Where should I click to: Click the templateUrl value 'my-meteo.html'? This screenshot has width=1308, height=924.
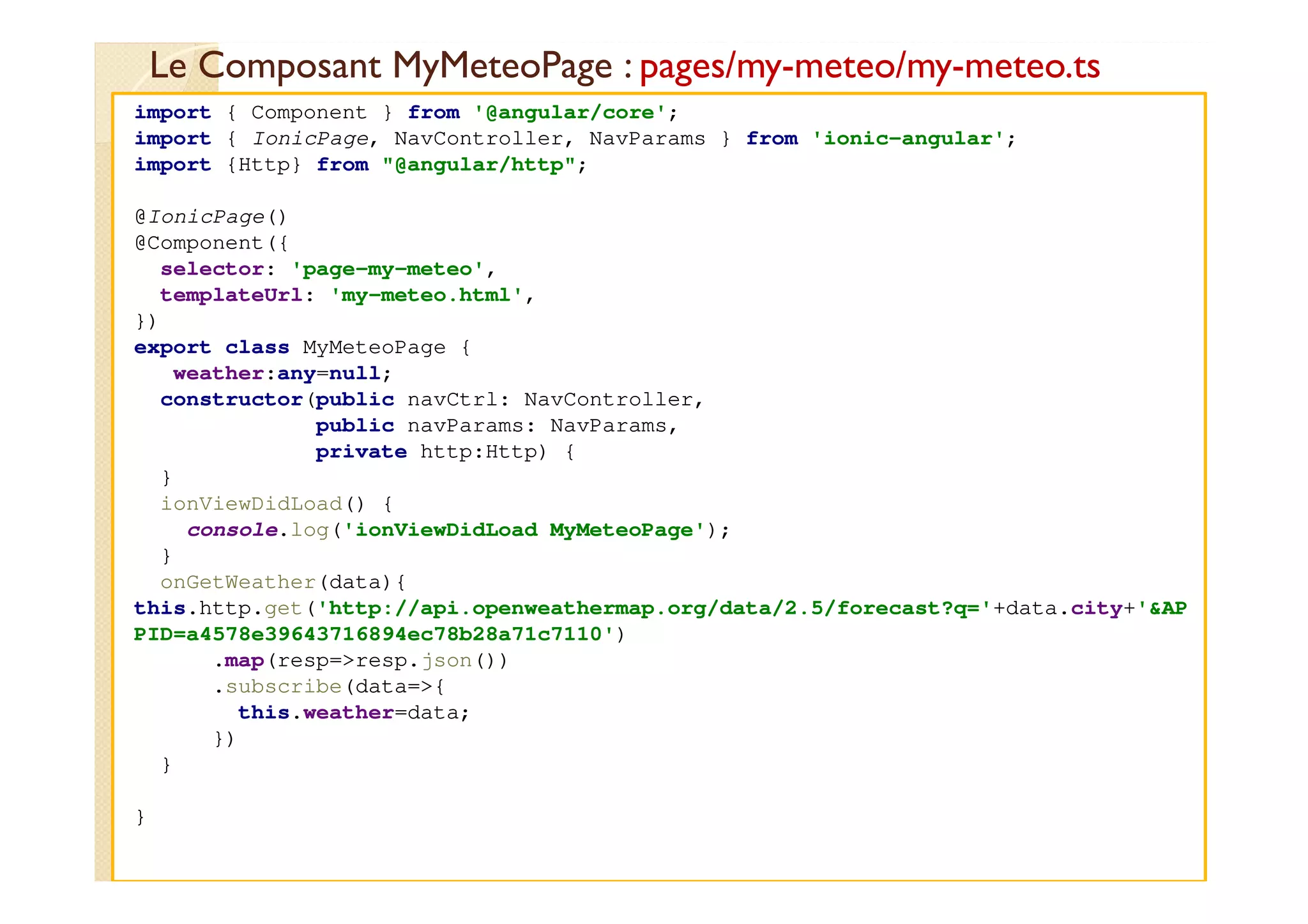pyautogui.click(x=426, y=295)
